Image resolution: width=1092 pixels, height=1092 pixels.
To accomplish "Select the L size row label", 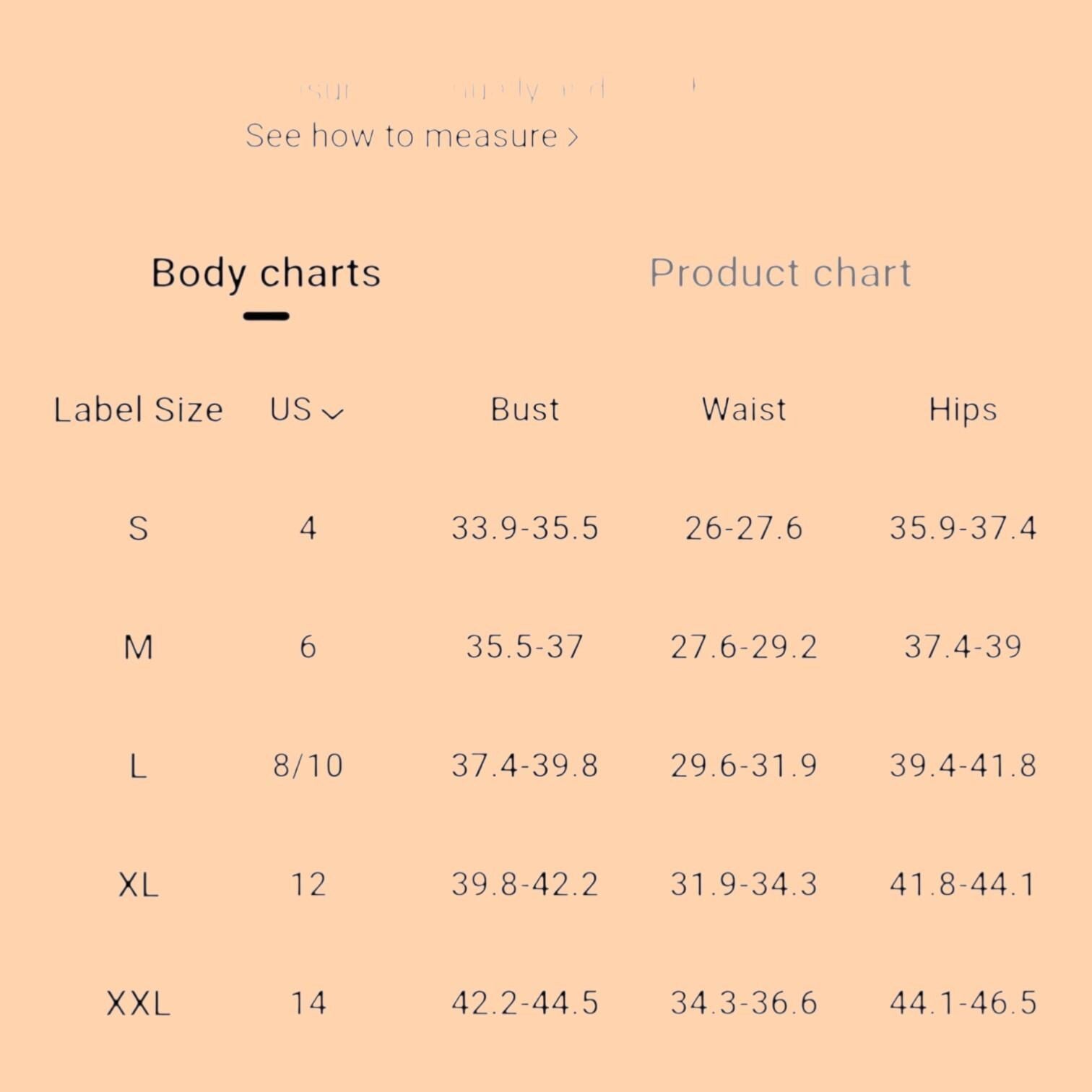I will pyautogui.click(x=139, y=766).
